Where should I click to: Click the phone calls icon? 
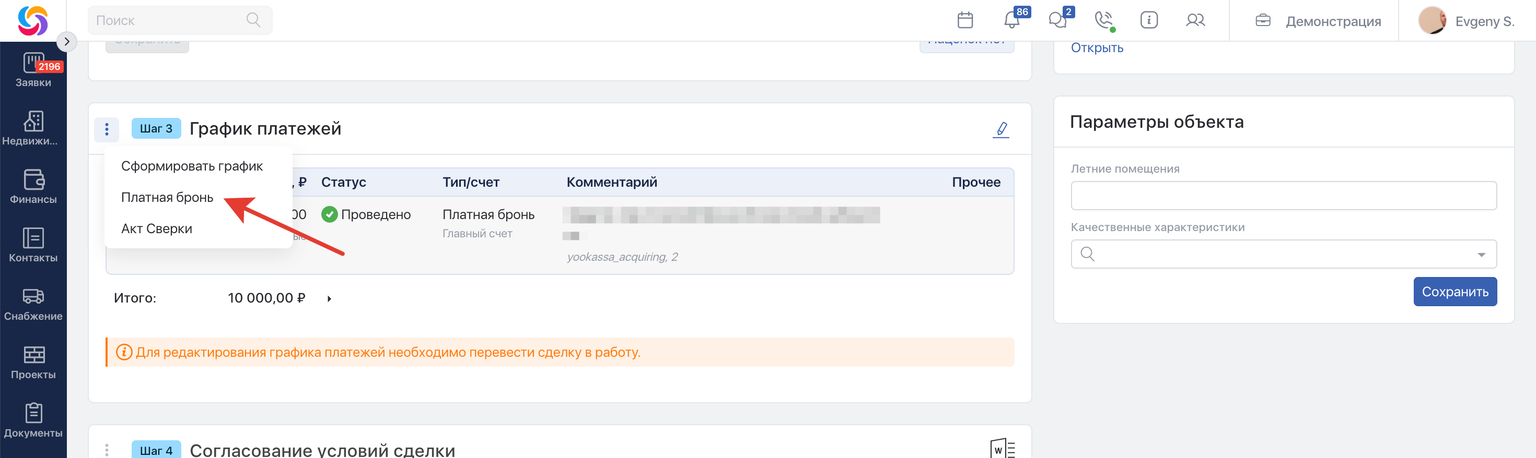click(1103, 20)
